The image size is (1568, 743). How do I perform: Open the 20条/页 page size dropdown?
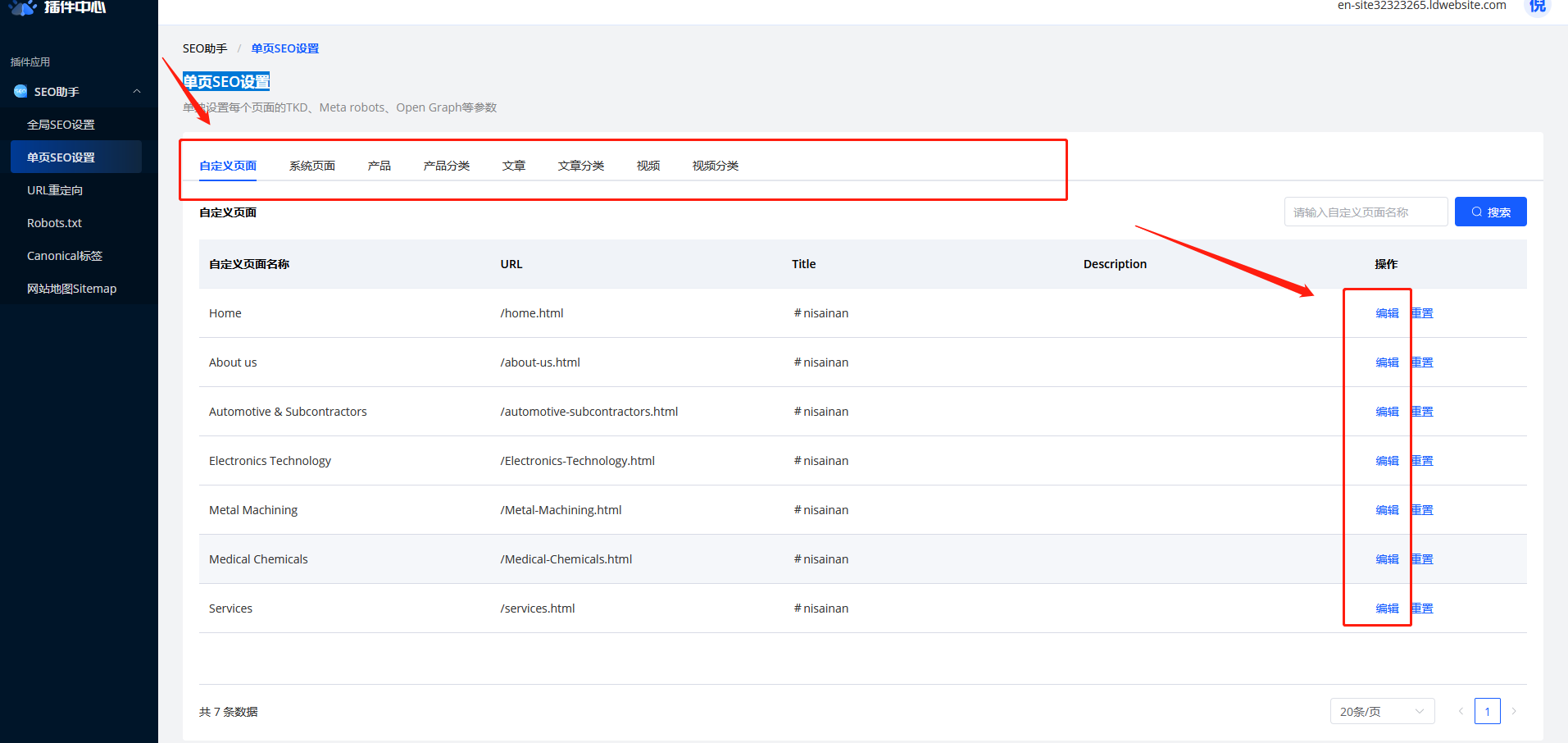(x=1382, y=711)
